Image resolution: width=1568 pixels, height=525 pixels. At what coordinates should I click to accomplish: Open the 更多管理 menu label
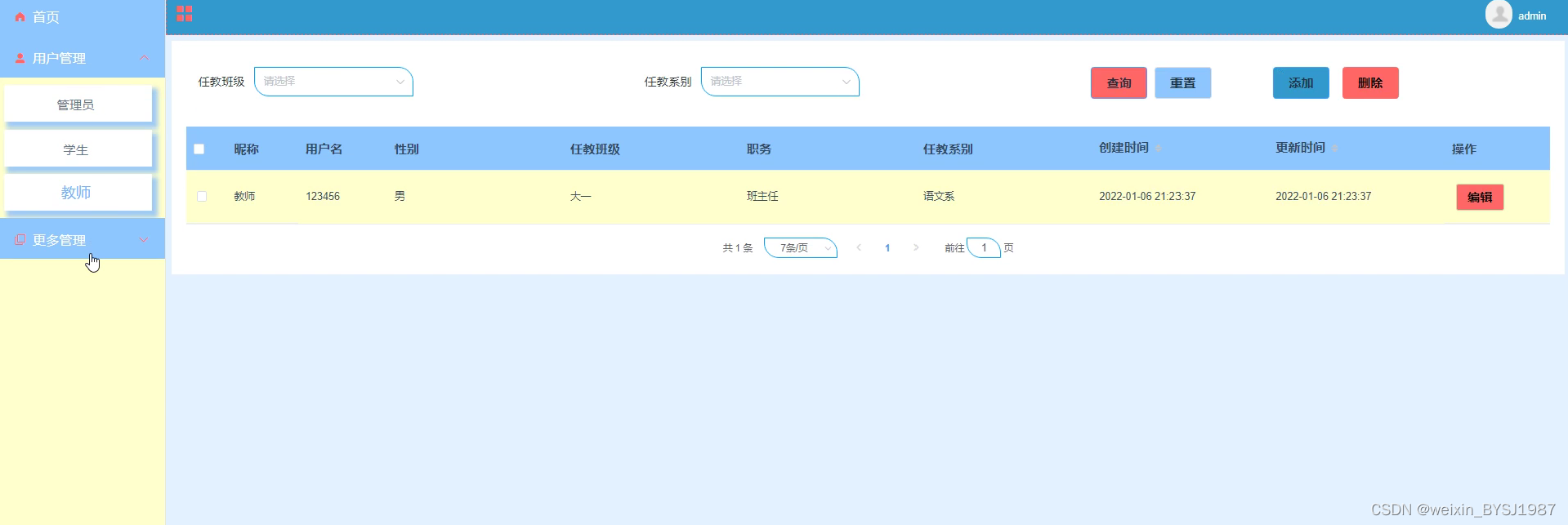(59, 240)
